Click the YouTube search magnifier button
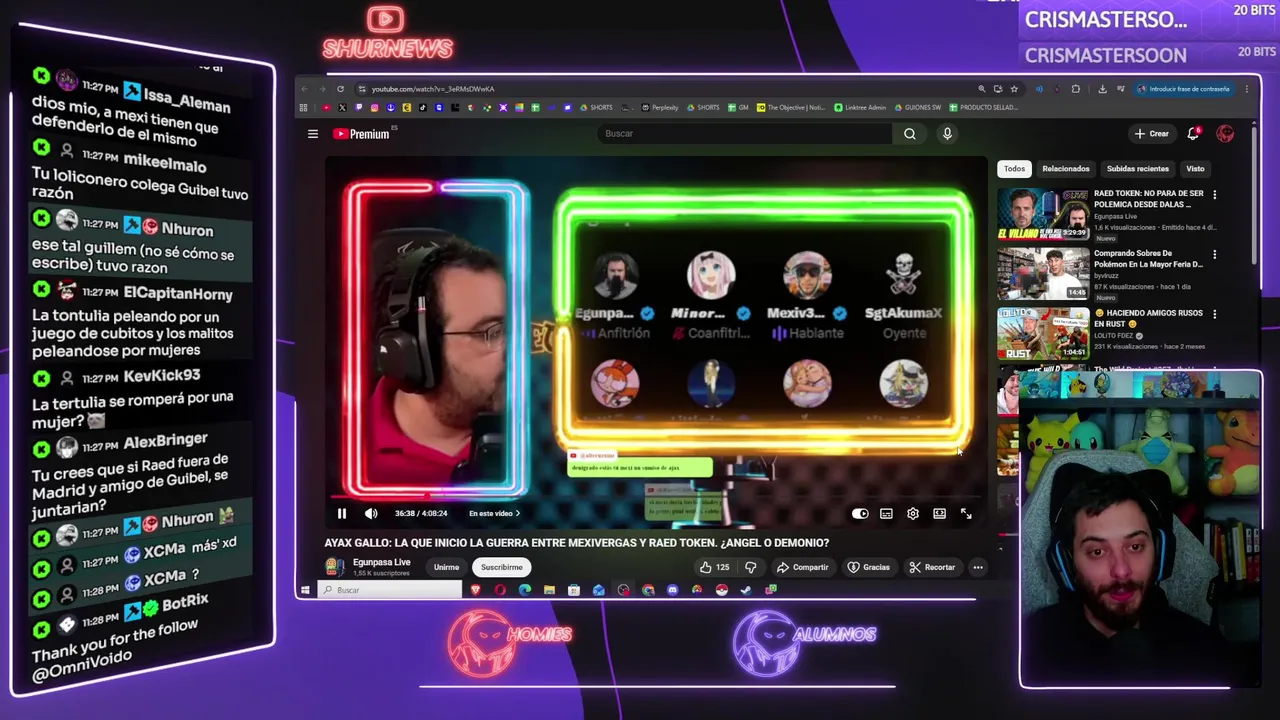 point(910,134)
